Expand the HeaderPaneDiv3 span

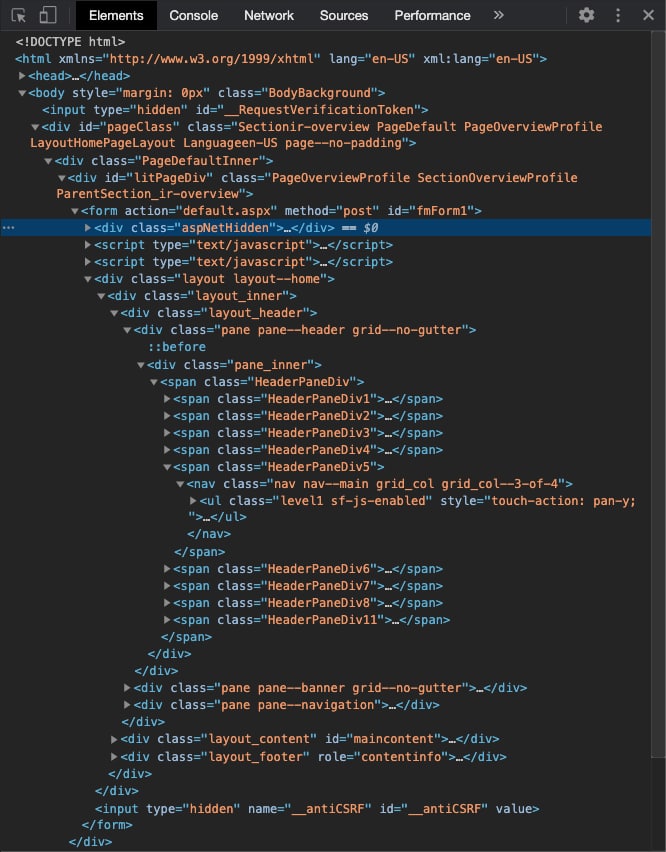pos(167,433)
